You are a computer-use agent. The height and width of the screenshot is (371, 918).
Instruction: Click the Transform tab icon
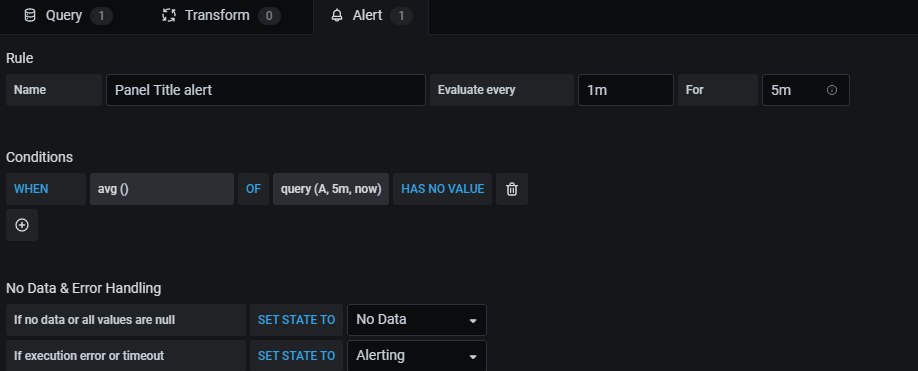click(x=169, y=16)
